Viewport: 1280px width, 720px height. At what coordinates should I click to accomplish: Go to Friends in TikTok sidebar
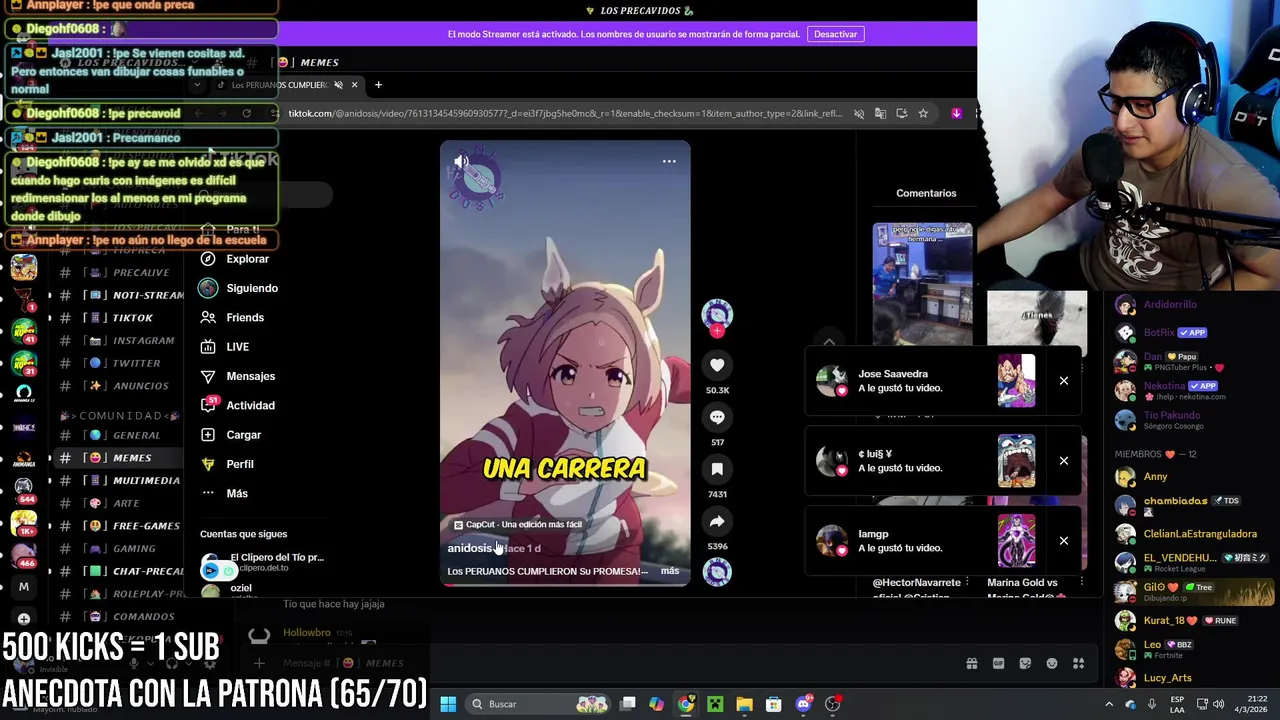tap(232, 317)
